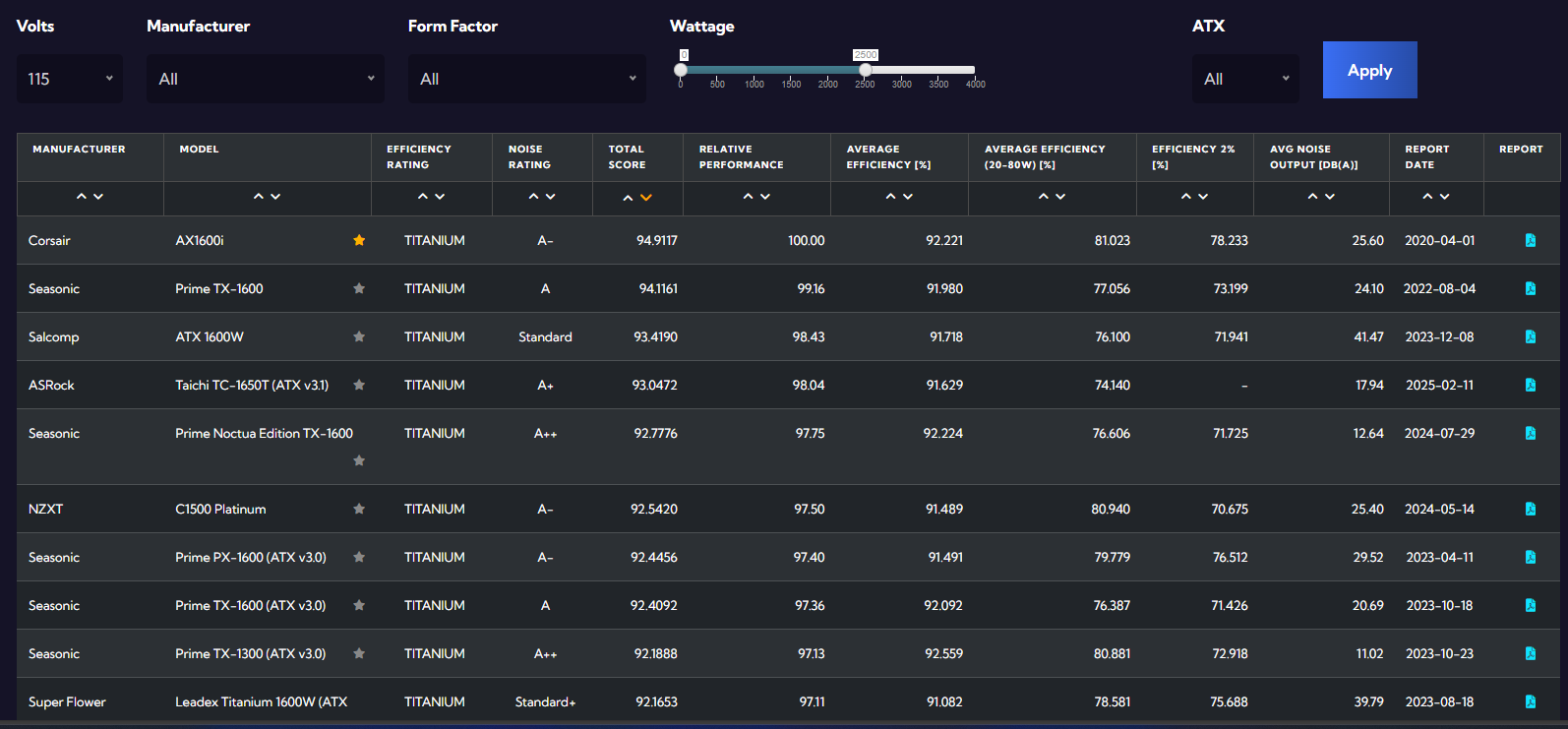The width and height of the screenshot is (1568, 729).
Task: Sort Average Efficiency [%] column ascending
Action: pos(891,197)
